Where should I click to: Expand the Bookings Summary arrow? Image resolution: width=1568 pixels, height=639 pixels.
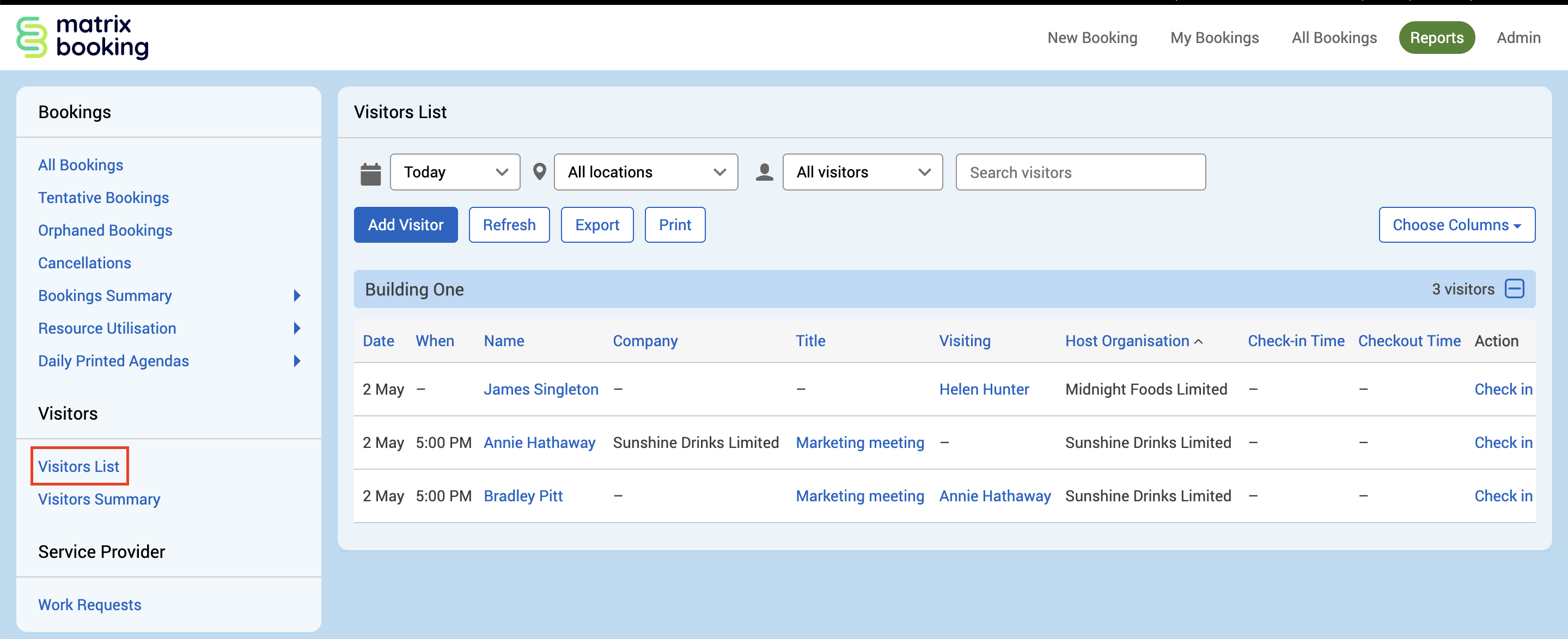point(297,296)
